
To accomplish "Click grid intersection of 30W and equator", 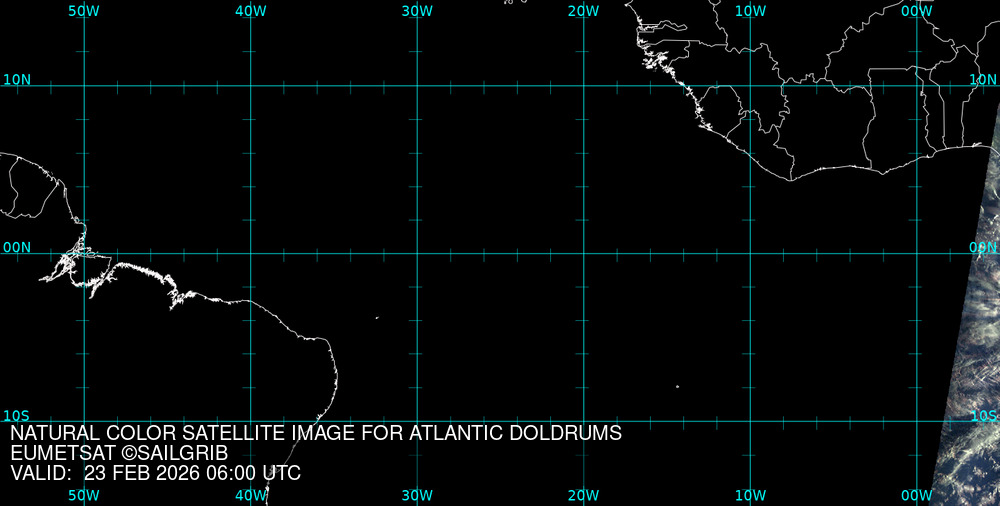I will pos(417,253).
